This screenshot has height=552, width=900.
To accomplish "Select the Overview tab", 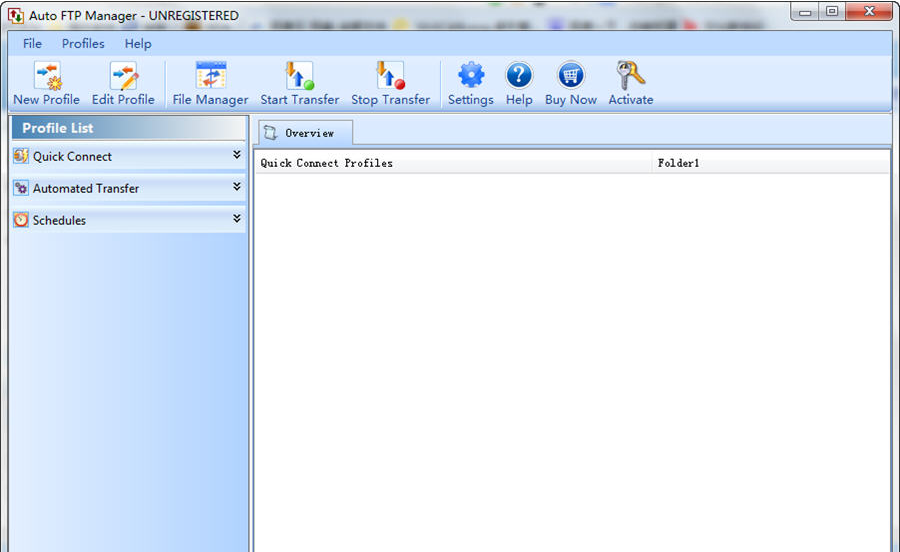I will [x=305, y=133].
